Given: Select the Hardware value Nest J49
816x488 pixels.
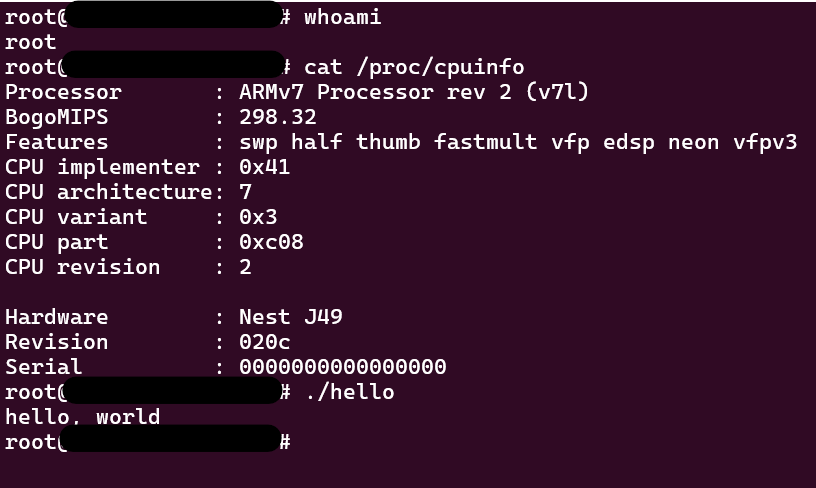Looking at the screenshot, I should tap(291, 317).
